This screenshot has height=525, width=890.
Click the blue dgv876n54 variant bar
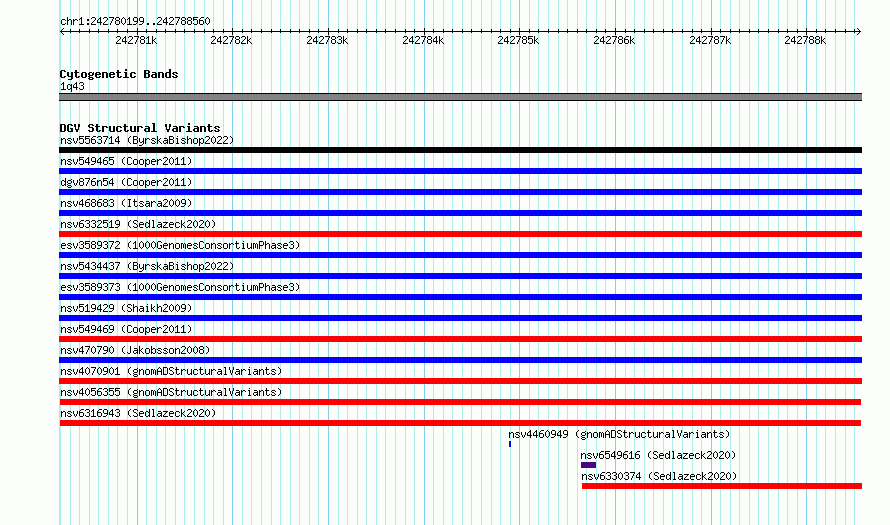[460, 192]
